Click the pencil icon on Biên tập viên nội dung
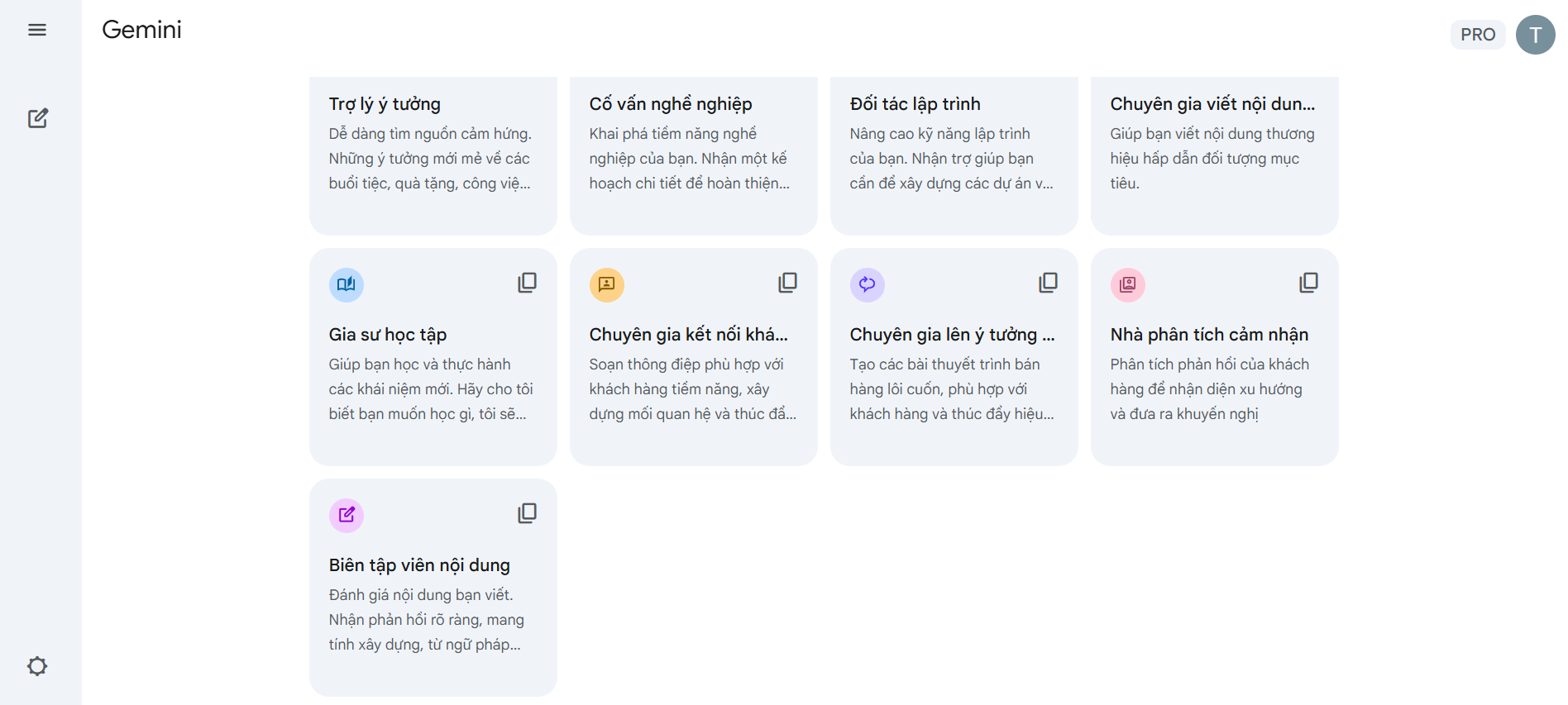Screen dimensions: 1568x705 [347, 515]
